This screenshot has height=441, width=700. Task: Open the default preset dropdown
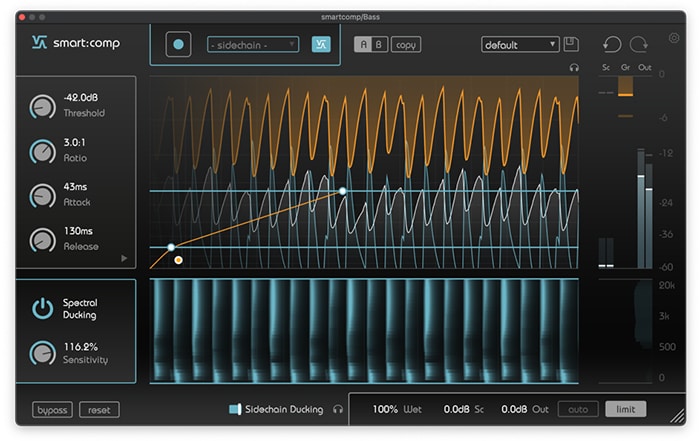(x=519, y=44)
